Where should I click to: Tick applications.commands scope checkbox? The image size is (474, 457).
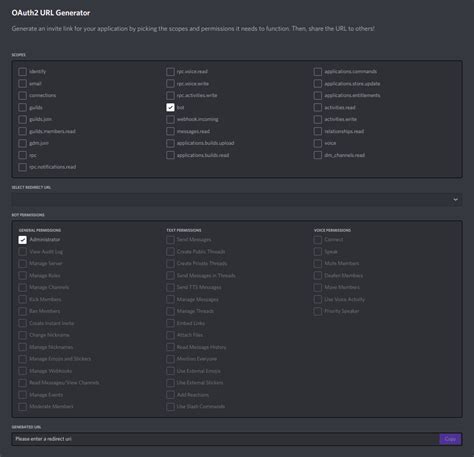click(x=318, y=72)
